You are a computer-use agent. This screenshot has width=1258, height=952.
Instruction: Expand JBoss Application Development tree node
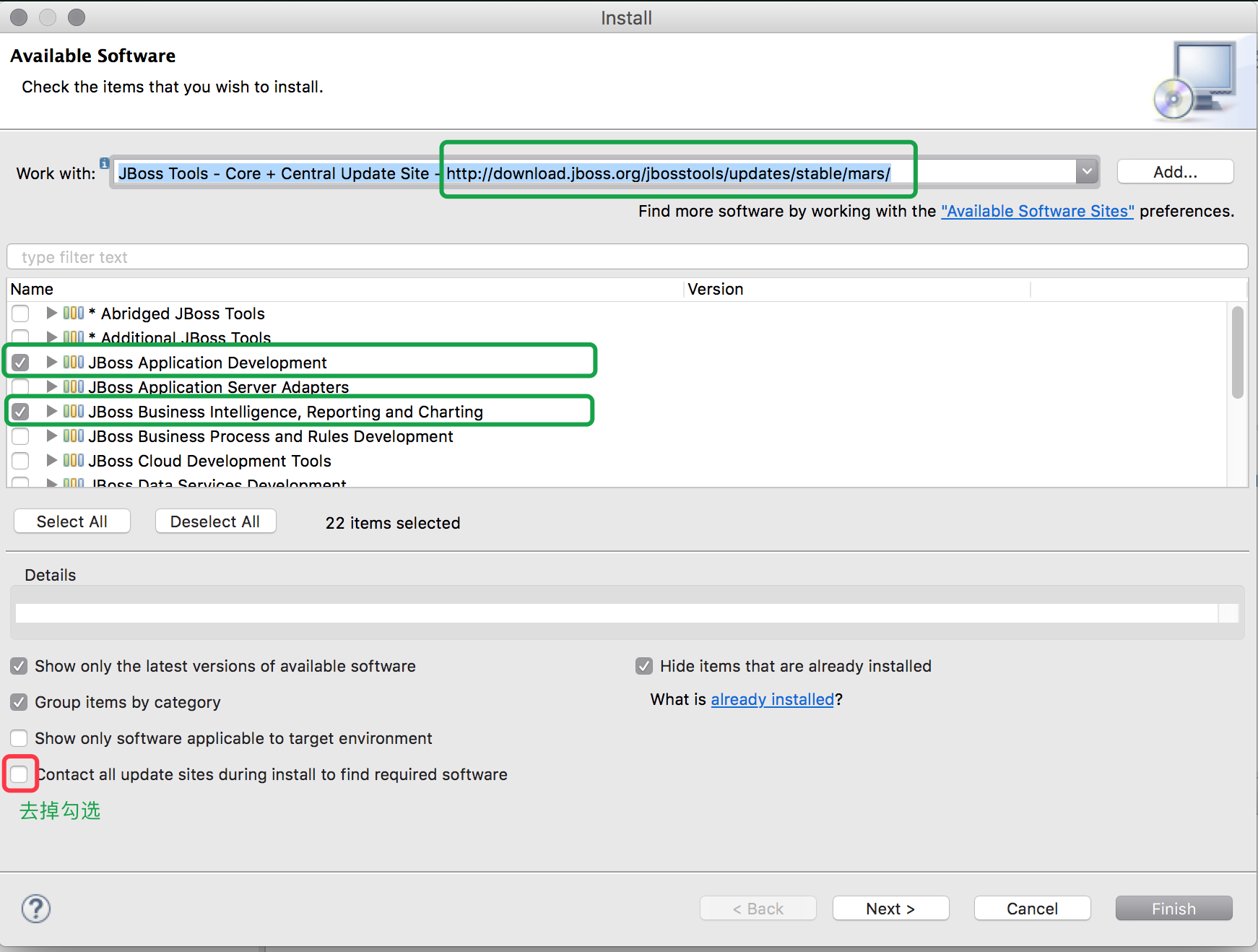point(51,362)
